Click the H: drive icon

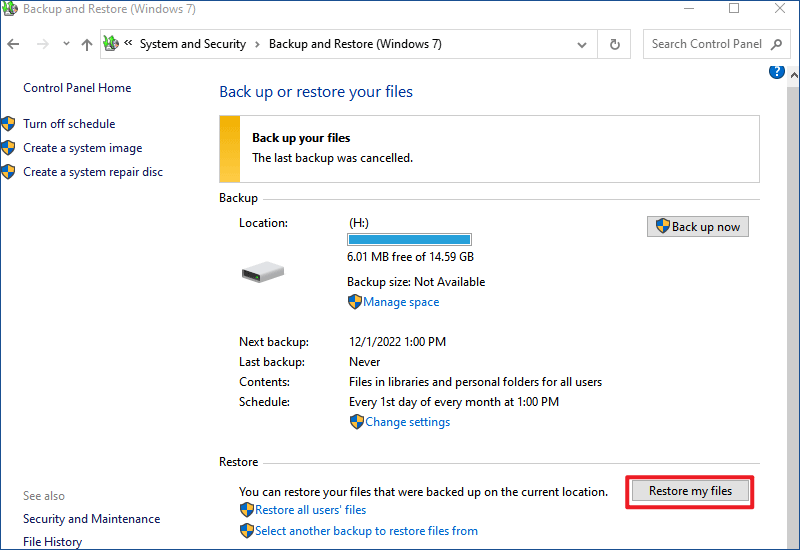[x=263, y=272]
